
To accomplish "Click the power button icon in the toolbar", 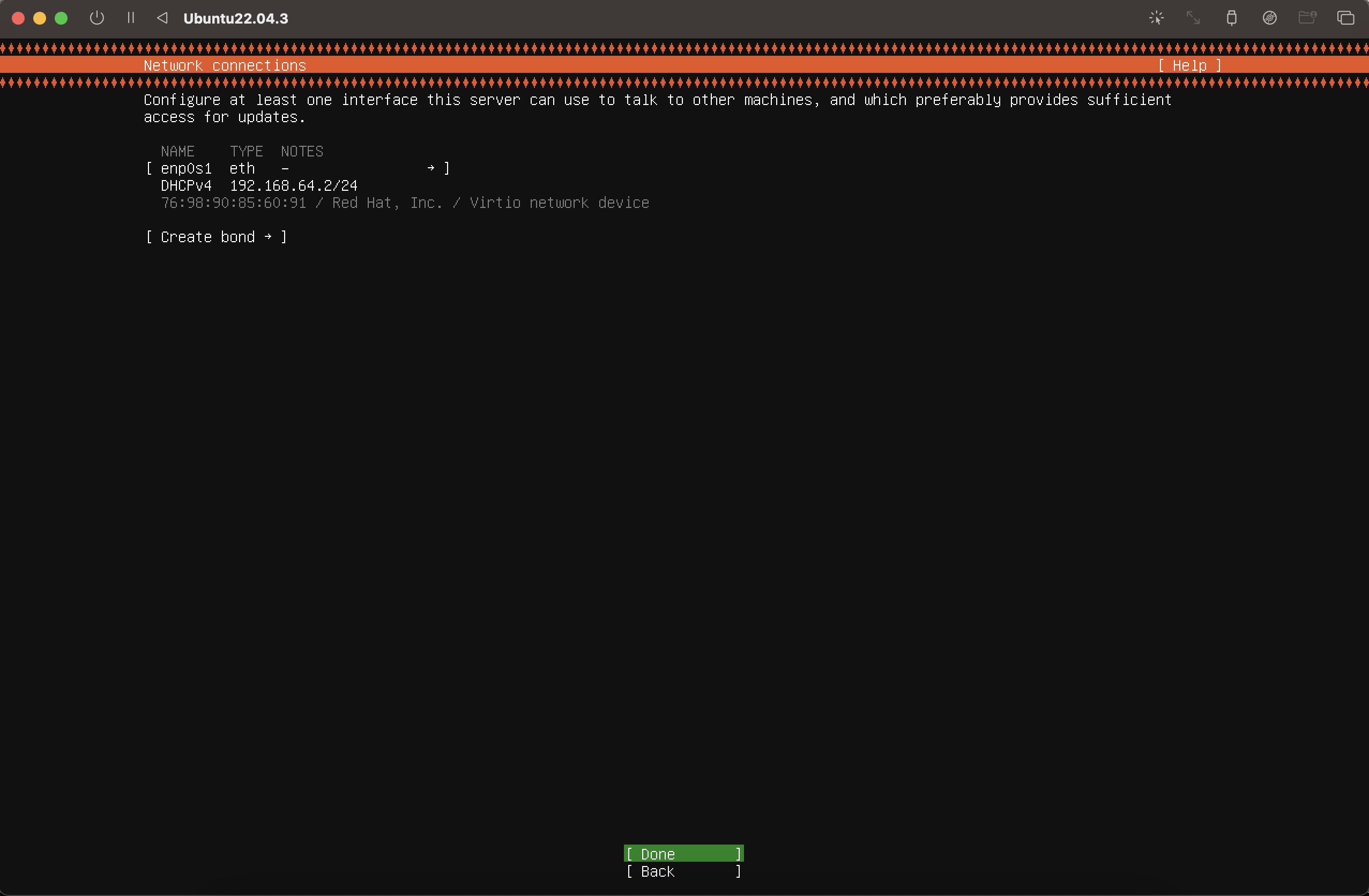I will (96, 18).
